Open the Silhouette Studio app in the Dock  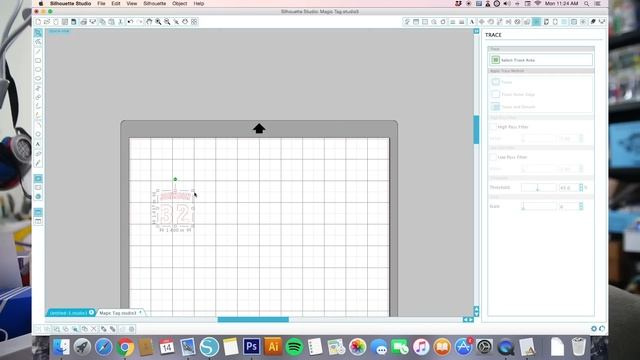pyautogui.click(x=209, y=347)
